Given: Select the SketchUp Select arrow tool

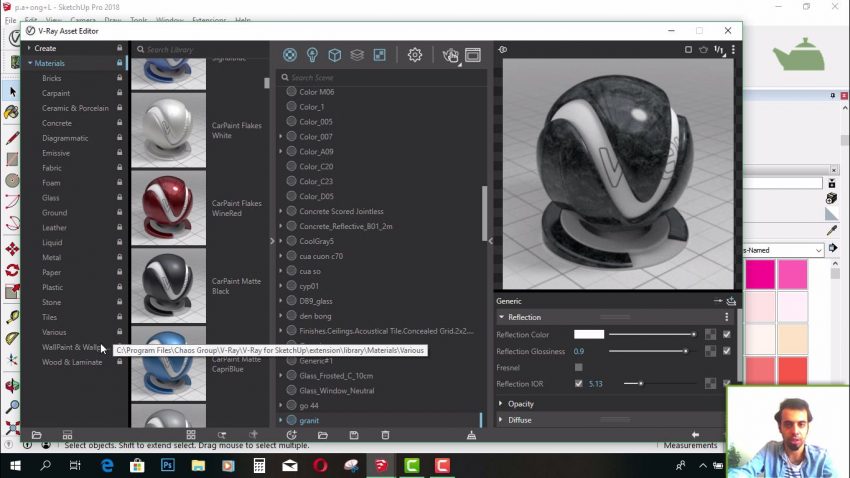Looking at the screenshot, I should coord(13,91).
